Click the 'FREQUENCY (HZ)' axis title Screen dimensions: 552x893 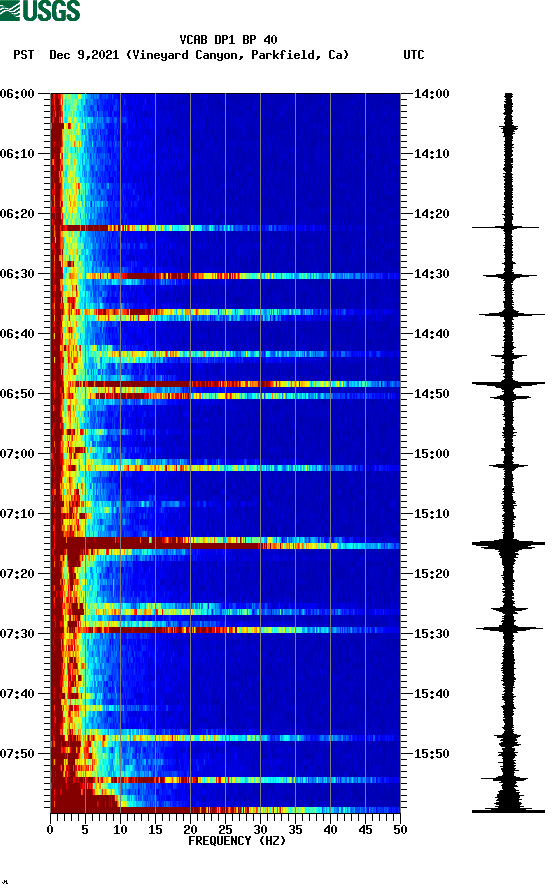[x=237, y=841]
